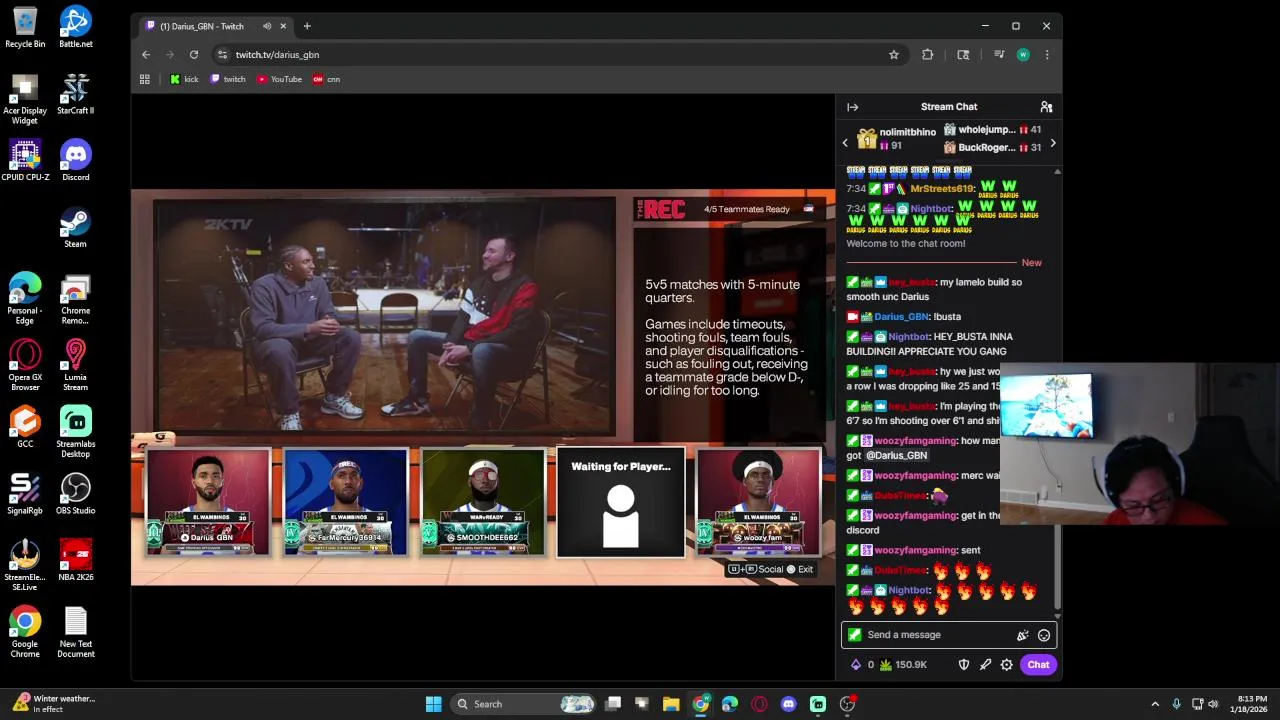Screen dimensions: 1280x720
Task: Open the twitch bookmark
Action: click(228, 79)
